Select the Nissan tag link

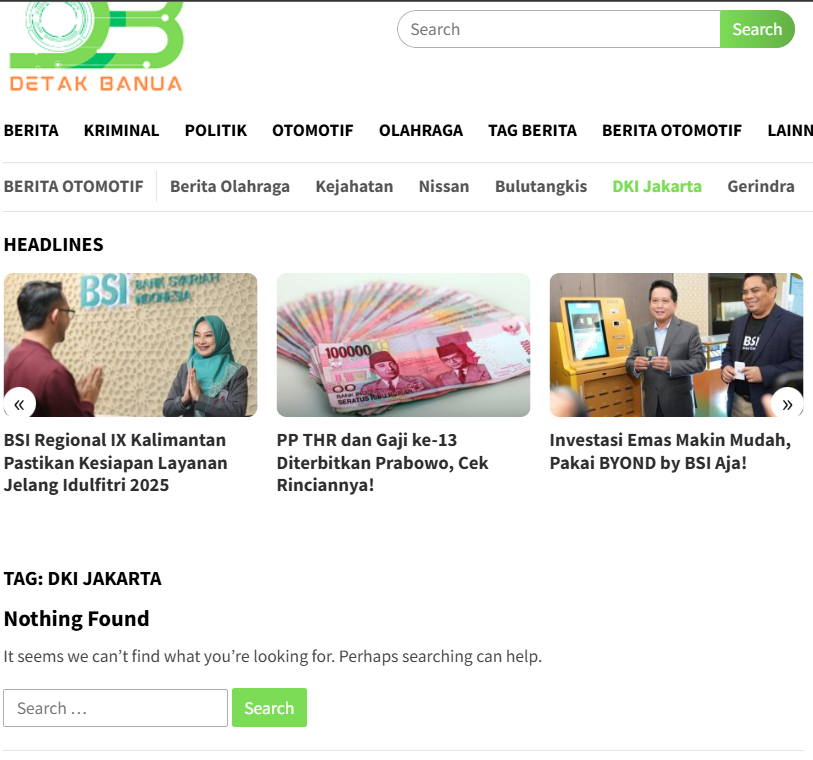(444, 186)
